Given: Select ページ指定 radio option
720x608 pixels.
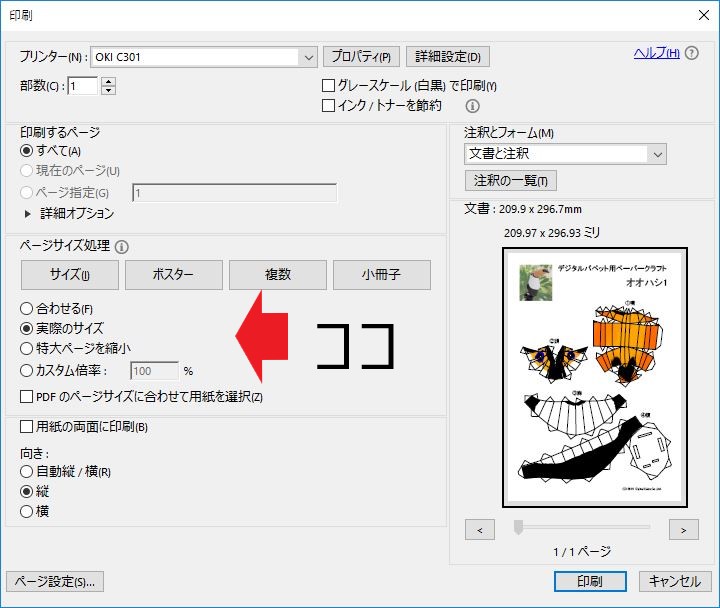Looking at the screenshot, I should pyautogui.click(x=27, y=192).
